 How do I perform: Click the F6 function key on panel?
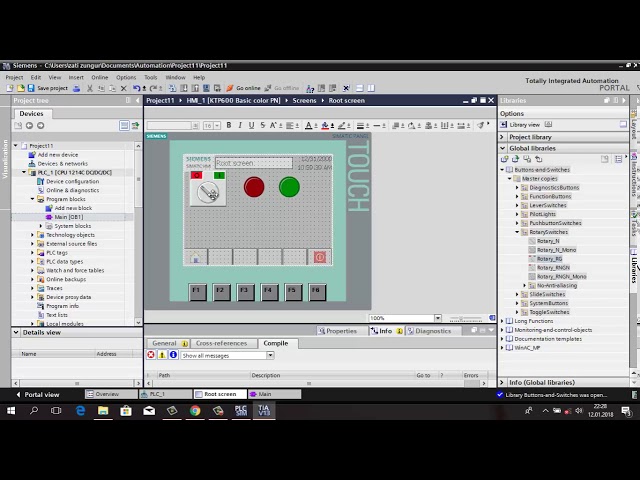[x=317, y=291]
